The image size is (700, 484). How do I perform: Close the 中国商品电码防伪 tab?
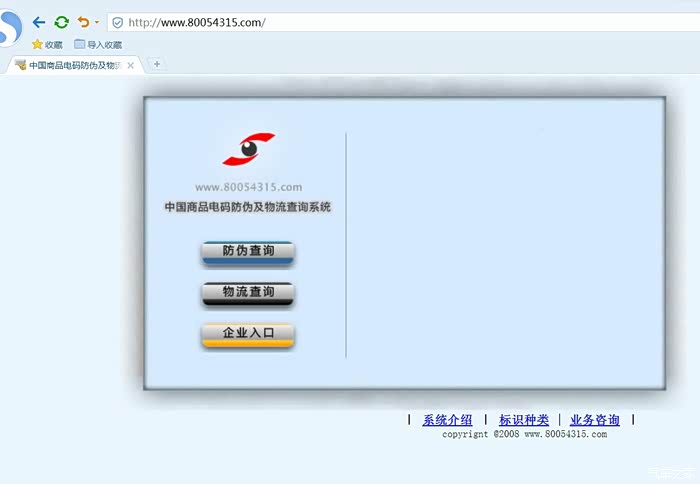pyautogui.click(x=130, y=66)
